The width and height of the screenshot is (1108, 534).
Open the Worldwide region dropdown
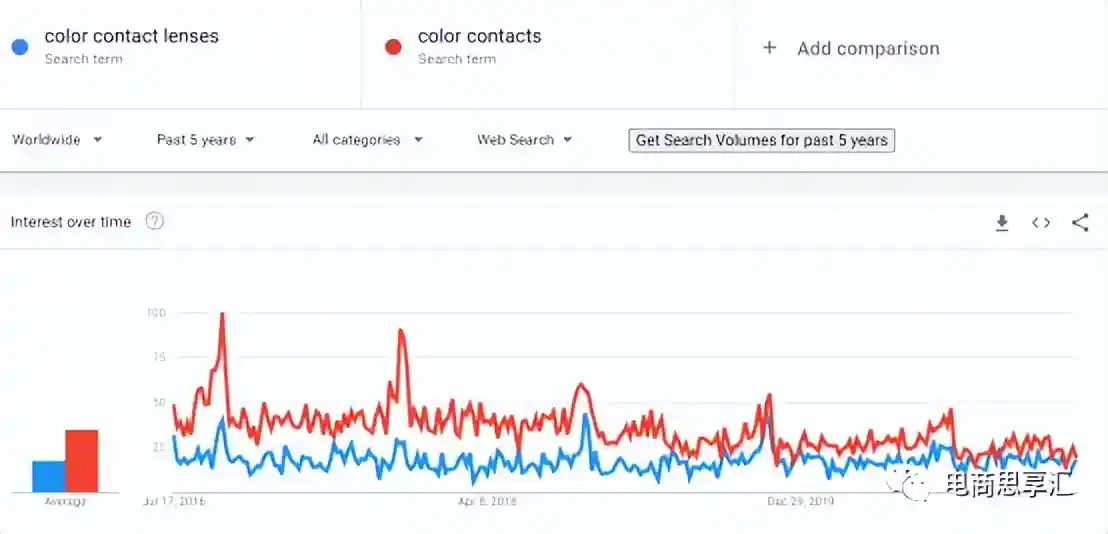tap(57, 140)
